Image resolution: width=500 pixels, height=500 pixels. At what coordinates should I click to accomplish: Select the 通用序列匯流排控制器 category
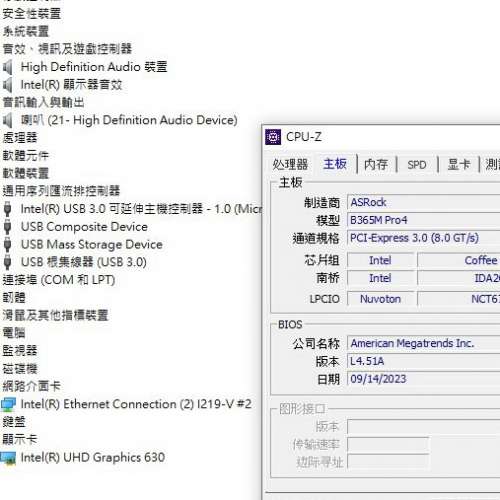pyautogui.click(x=61, y=191)
